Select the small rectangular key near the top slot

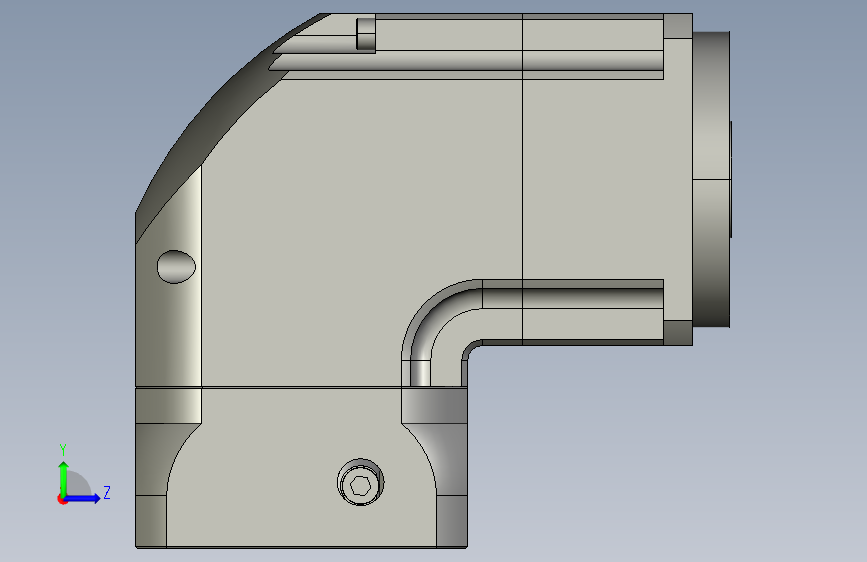coord(365,34)
